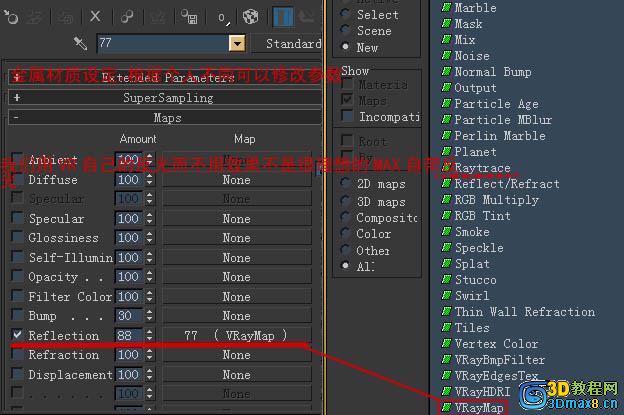Click the material name field 77
624x415 pixels.
[163, 43]
